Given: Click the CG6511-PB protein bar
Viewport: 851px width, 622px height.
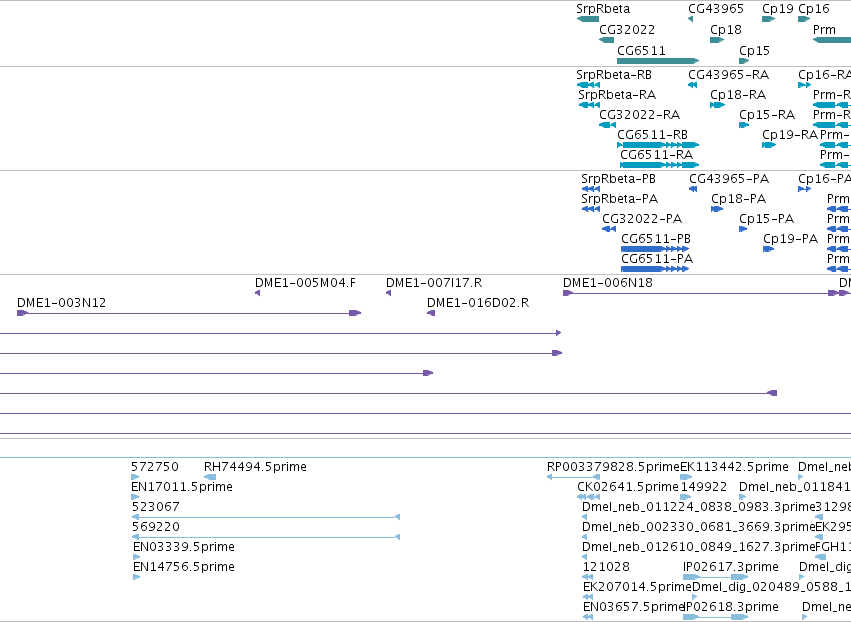Looking at the screenshot, I should click(x=655, y=249).
